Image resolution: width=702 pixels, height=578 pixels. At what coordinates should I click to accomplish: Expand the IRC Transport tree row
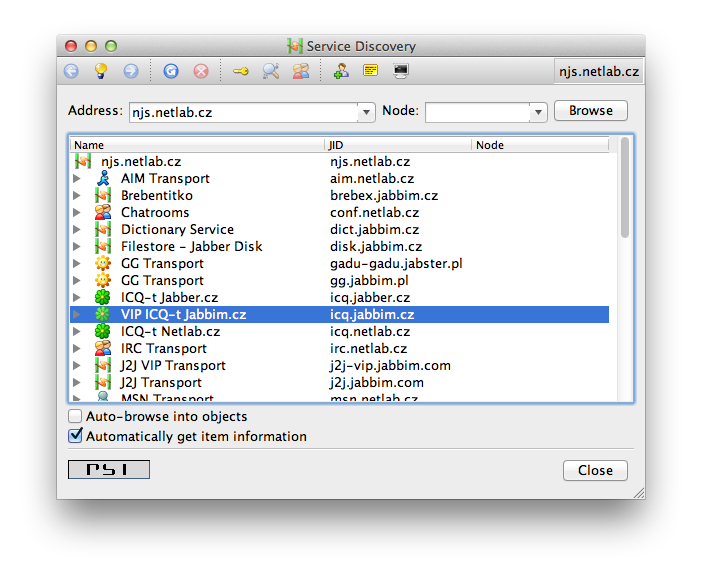tap(77, 348)
